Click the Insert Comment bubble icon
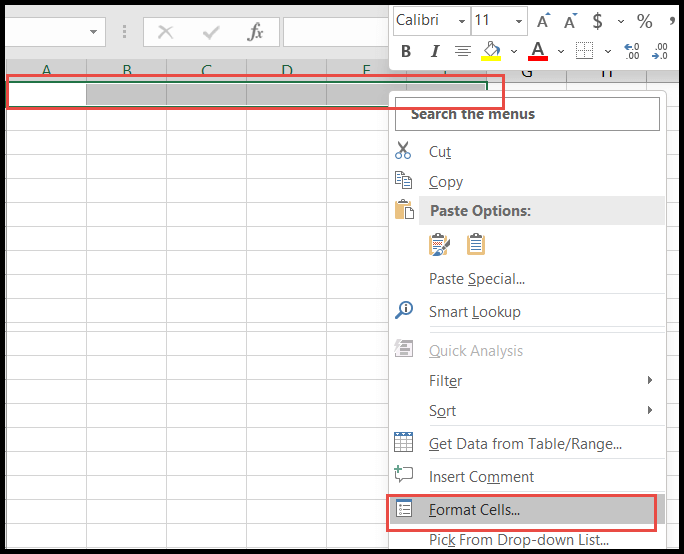This screenshot has height=554, width=684. [404, 474]
